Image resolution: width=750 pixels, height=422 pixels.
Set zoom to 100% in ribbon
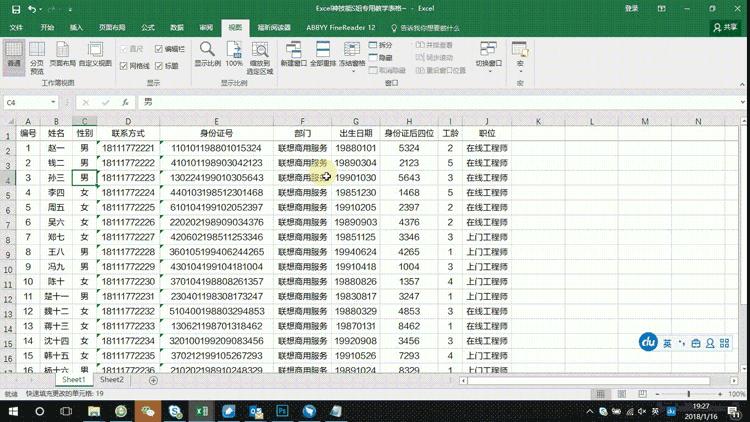point(234,54)
